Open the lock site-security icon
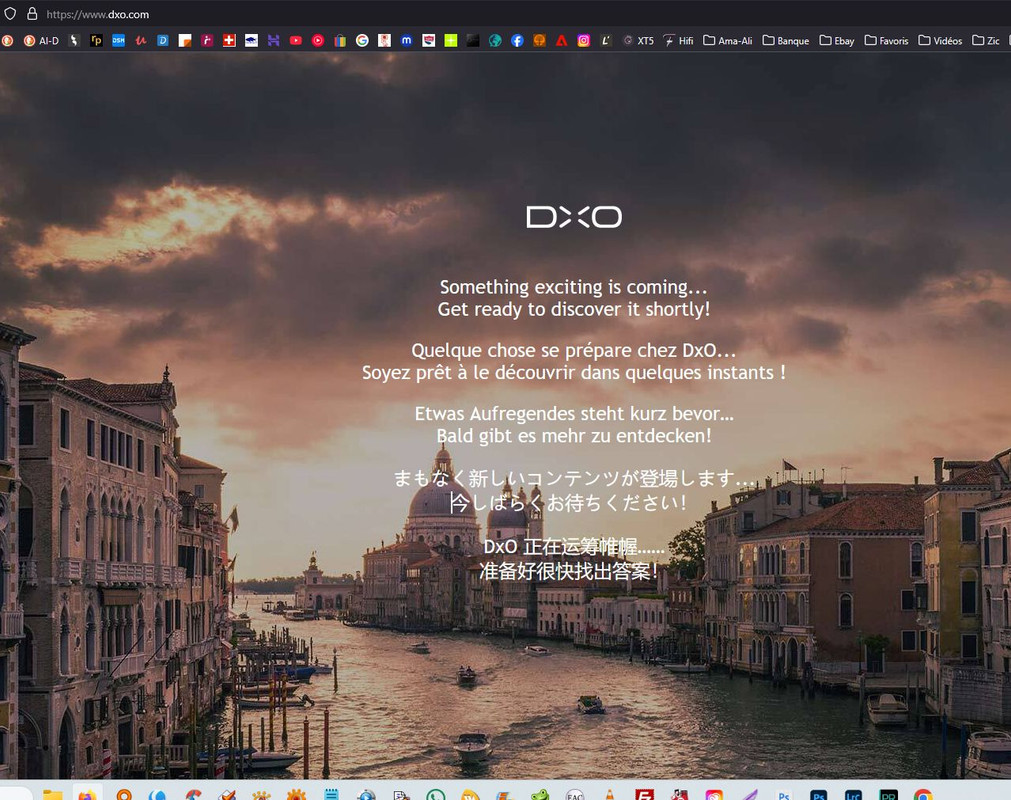Image resolution: width=1011 pixels, height=800 pixels. point(32,14)
